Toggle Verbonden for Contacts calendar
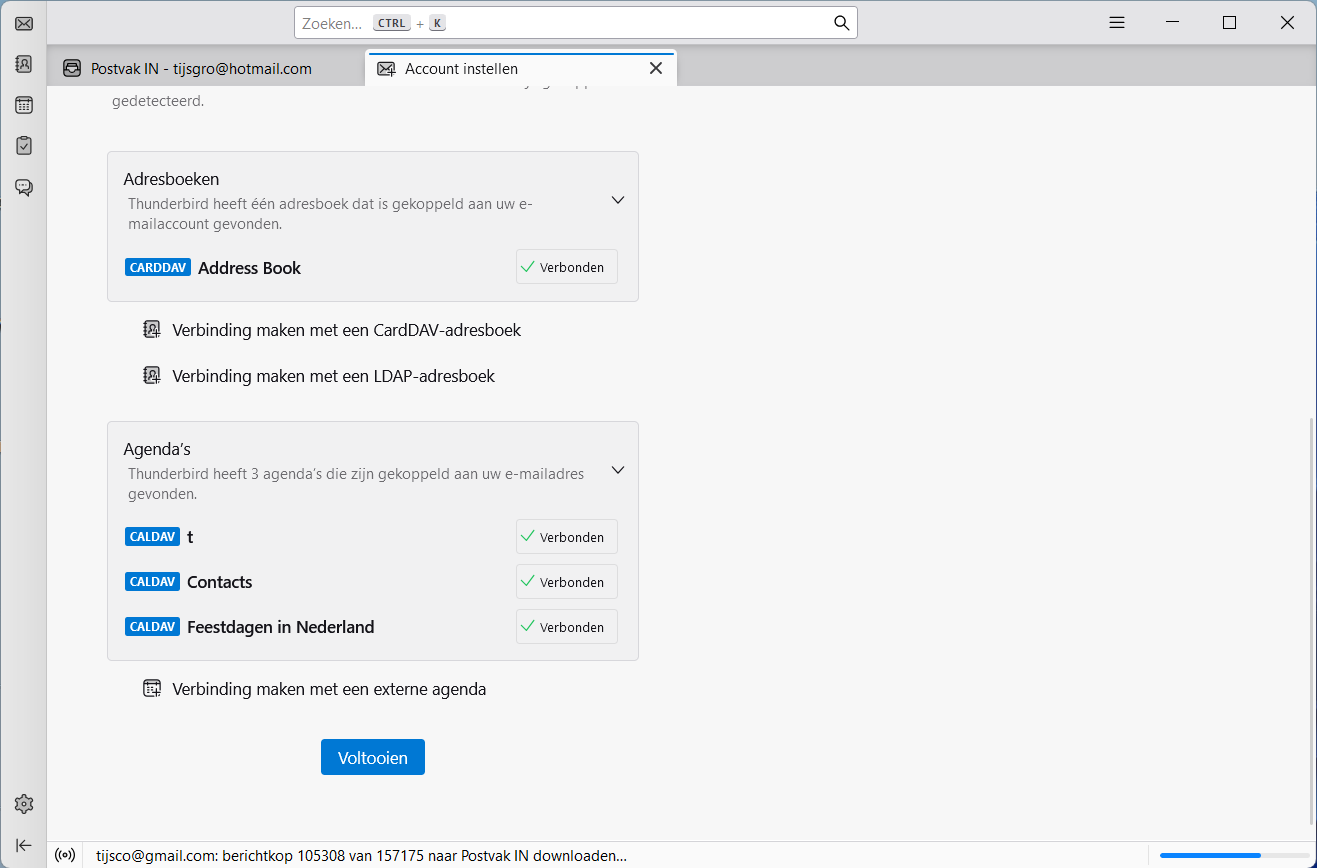The image size is (1317, 868). tap(566, 582)
